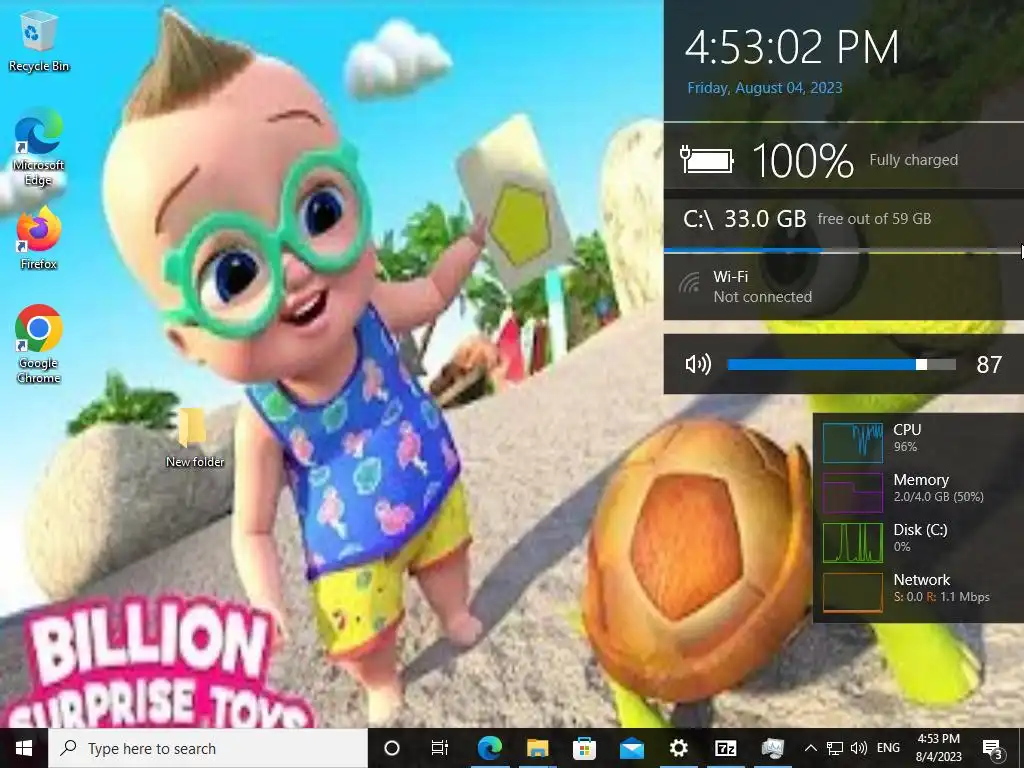
Task: Click the network tray icon
Action: 835,748
